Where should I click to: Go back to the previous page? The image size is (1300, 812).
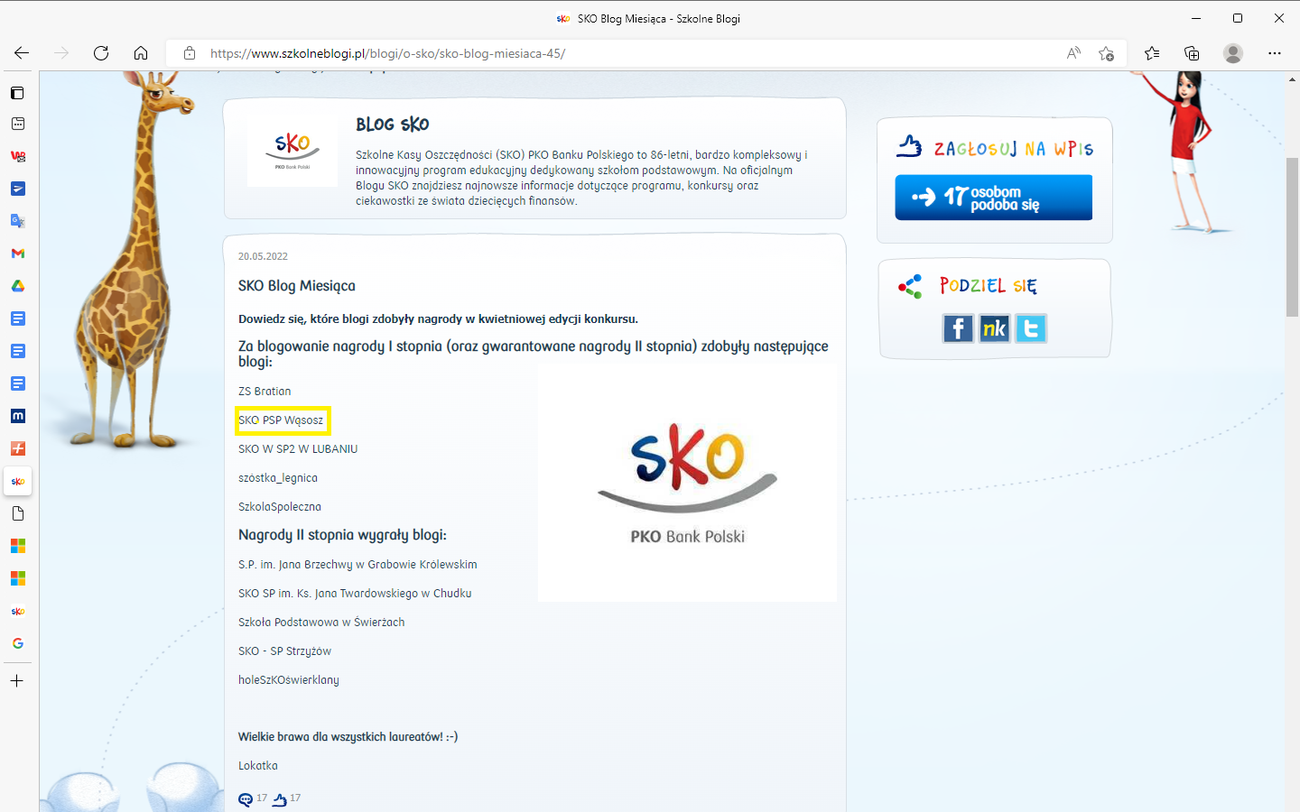coord(21,53)
